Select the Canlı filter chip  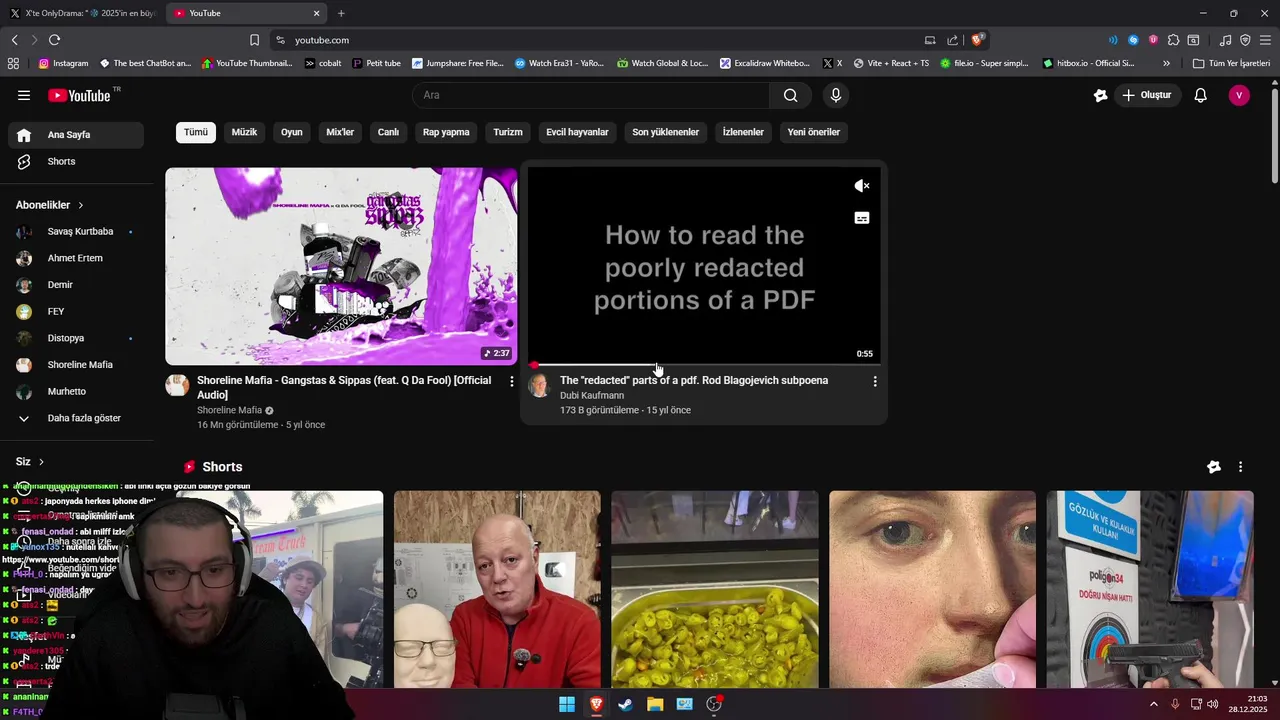388,132
